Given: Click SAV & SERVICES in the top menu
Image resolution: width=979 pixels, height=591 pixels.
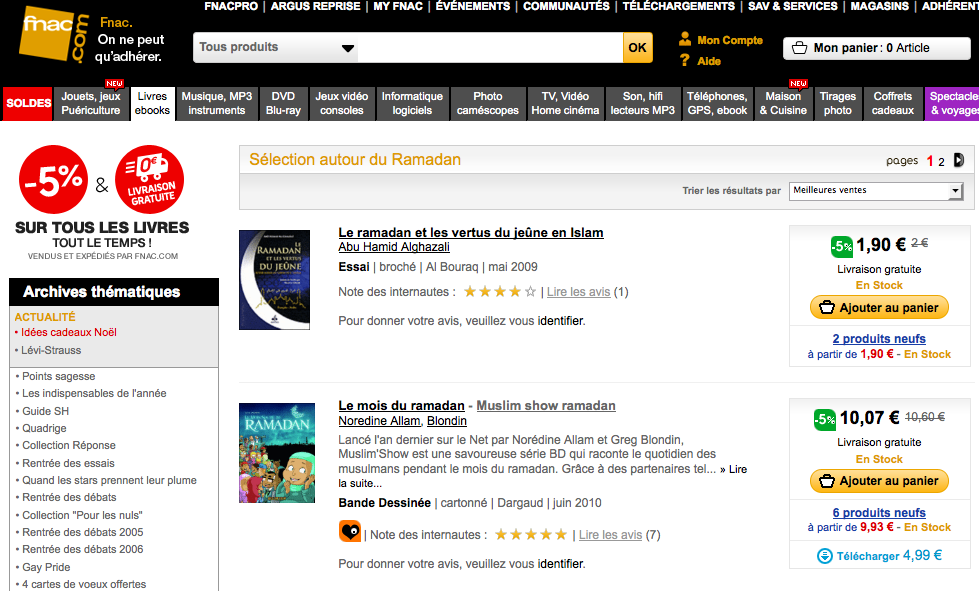Looking at the screenshot, I should pos(793,6).
